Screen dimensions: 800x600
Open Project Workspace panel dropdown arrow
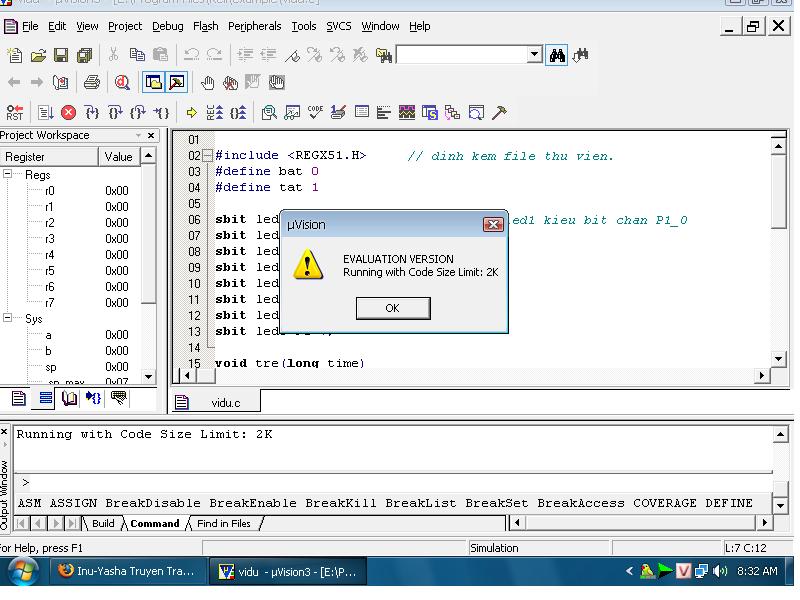tap(138, 135)
